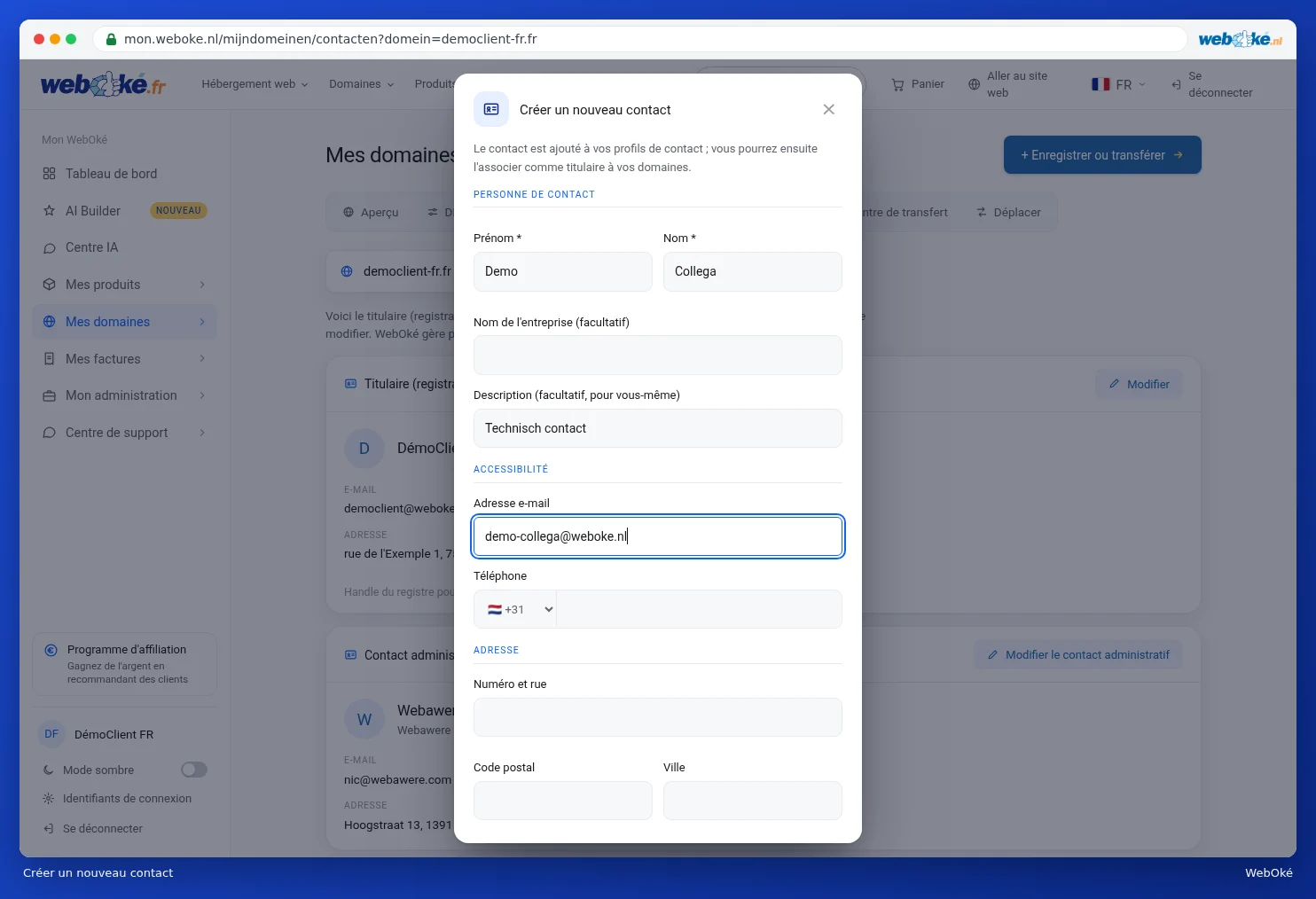Image resolution: width=1316 pixels, height=899 pixels.
Task: Click the AI Builder star icon
Action: (49, 211)
